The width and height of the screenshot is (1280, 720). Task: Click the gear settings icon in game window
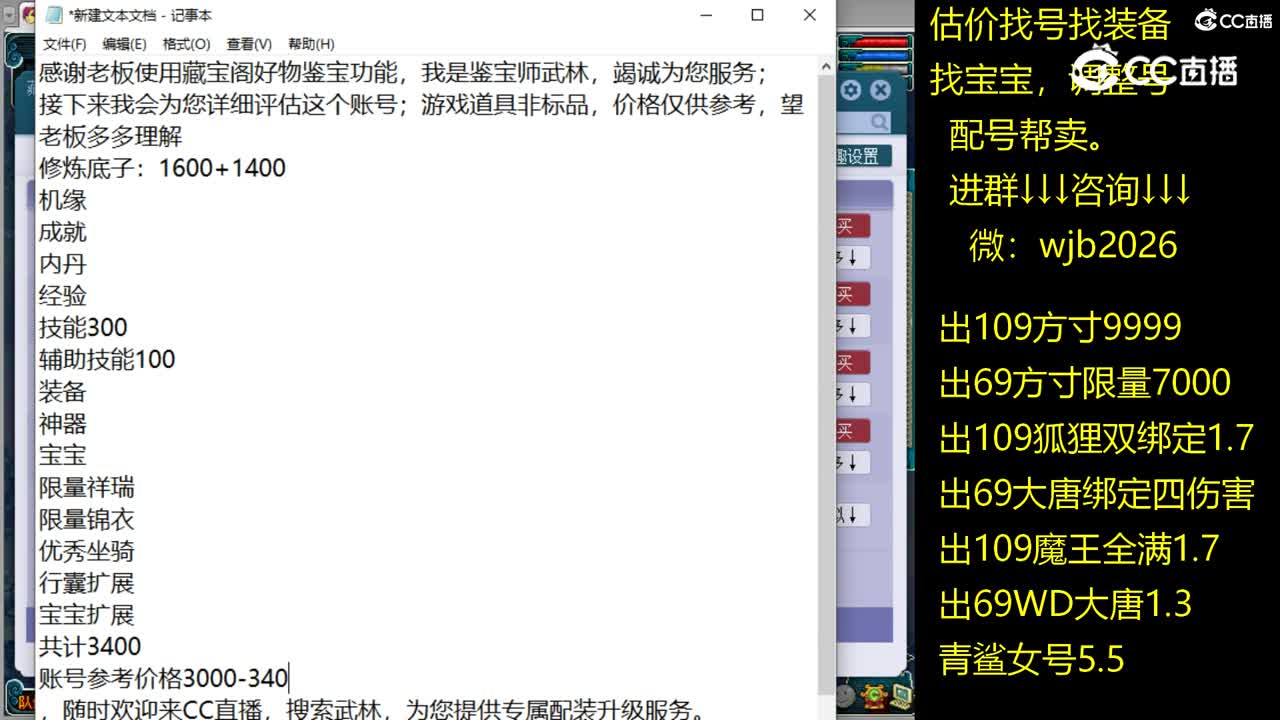click(x=851, y=90)
